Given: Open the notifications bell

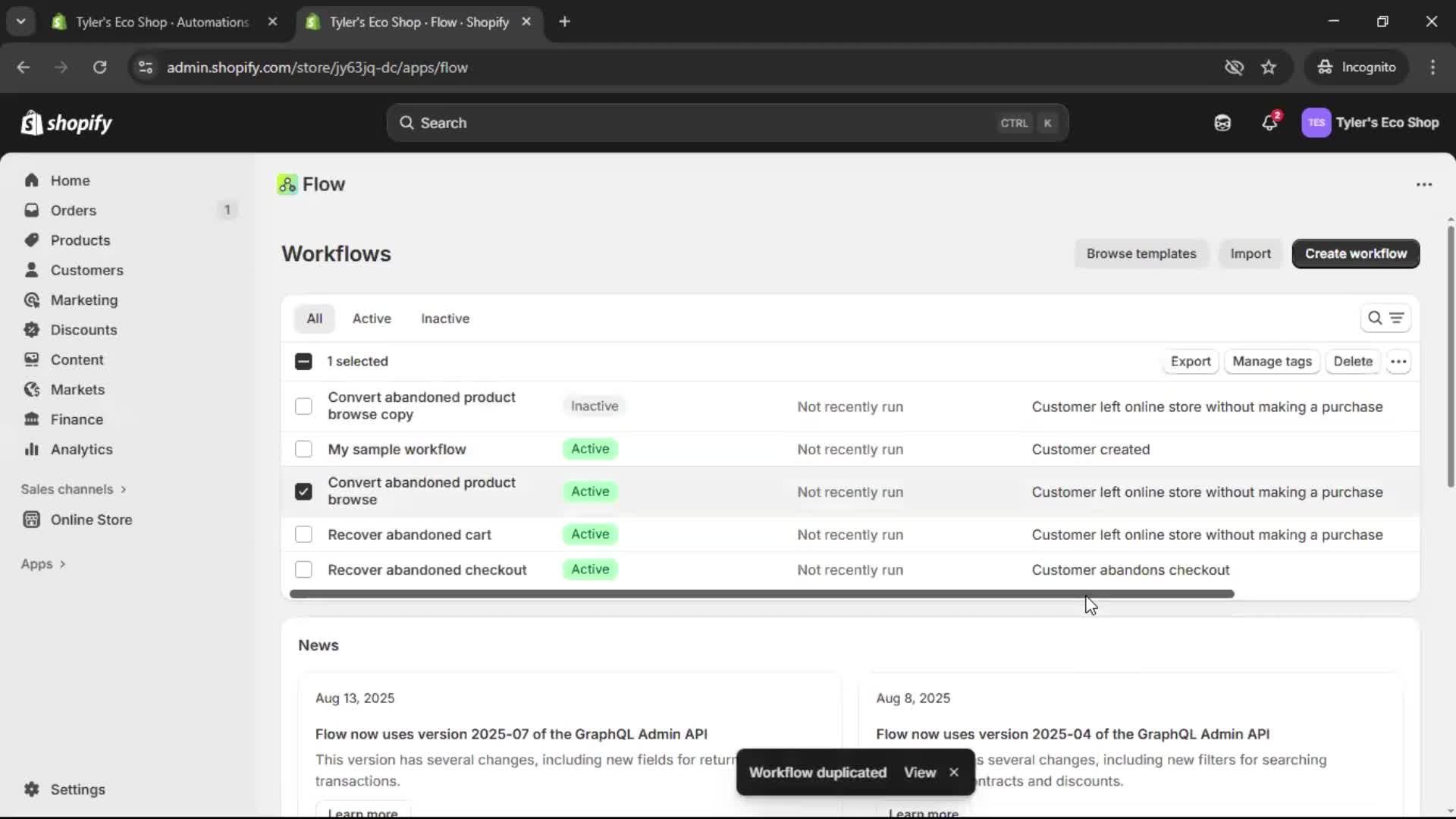Looking at the screenshot, I should [1270, 123].
